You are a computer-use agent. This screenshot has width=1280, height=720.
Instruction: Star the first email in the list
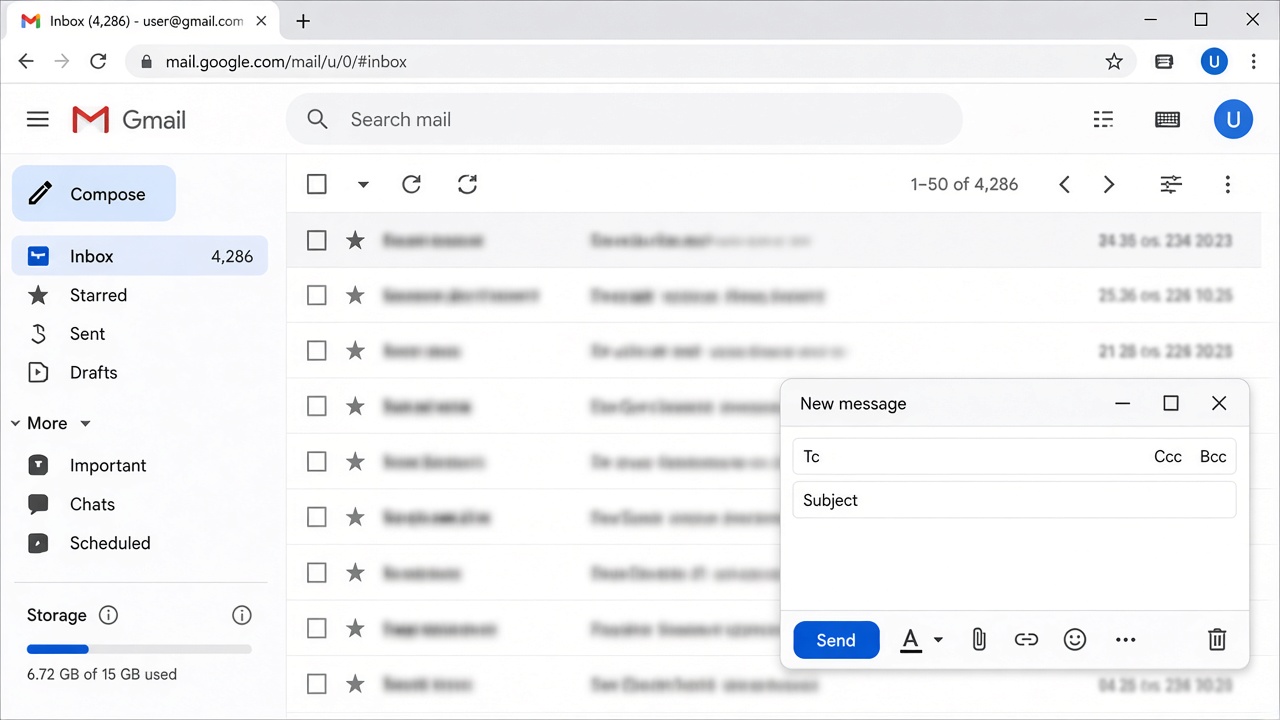(355, 240)
